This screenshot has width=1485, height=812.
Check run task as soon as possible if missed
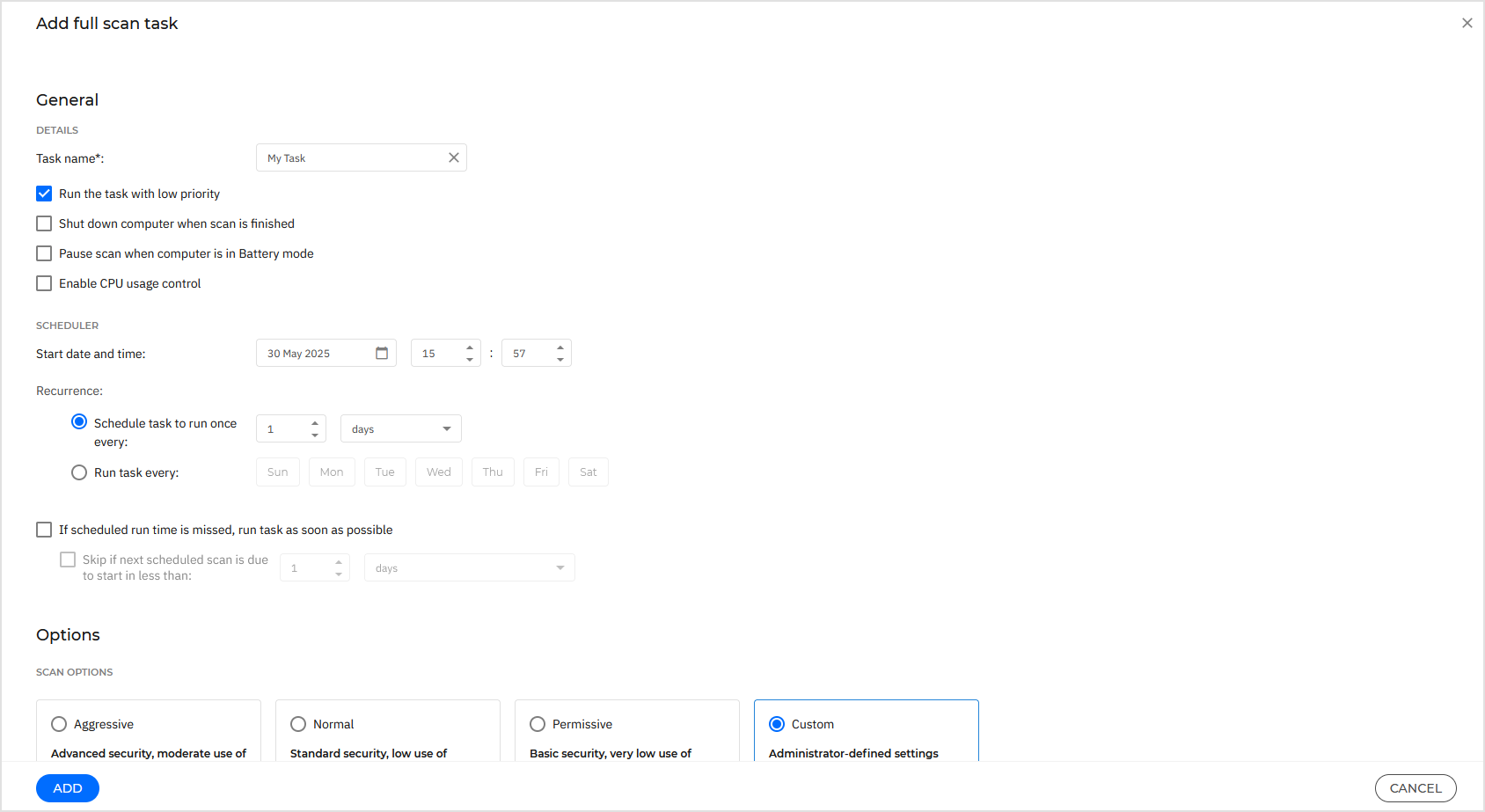44,530
